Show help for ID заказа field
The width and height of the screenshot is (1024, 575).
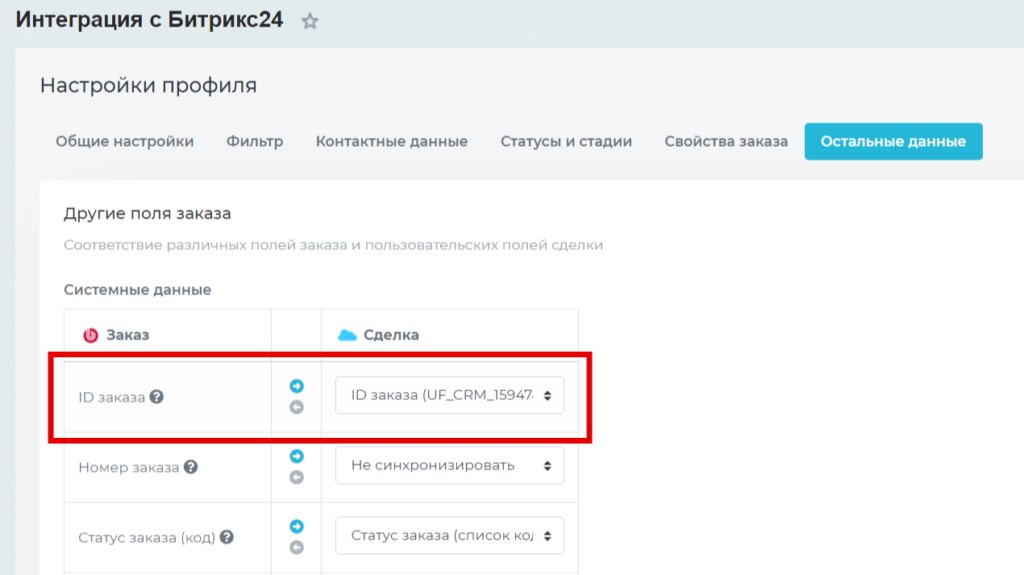pos(157,397)
